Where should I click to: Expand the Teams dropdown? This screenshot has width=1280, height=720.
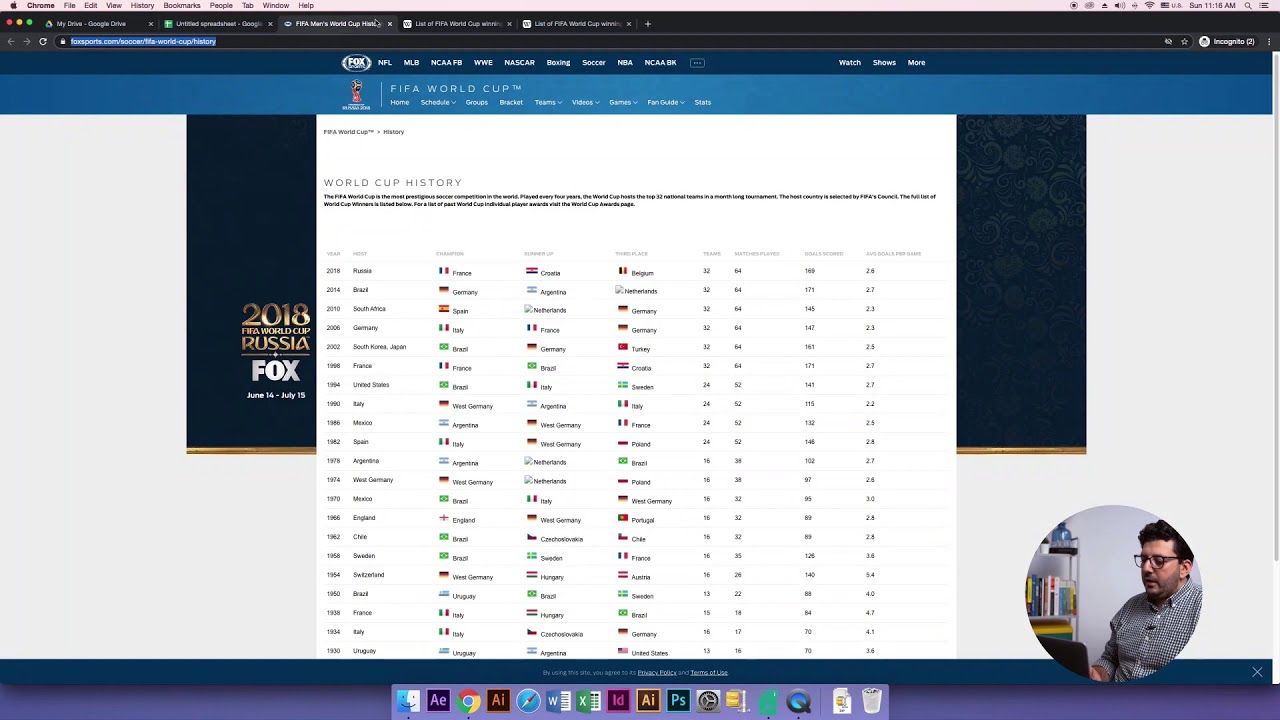click(548, 102)
